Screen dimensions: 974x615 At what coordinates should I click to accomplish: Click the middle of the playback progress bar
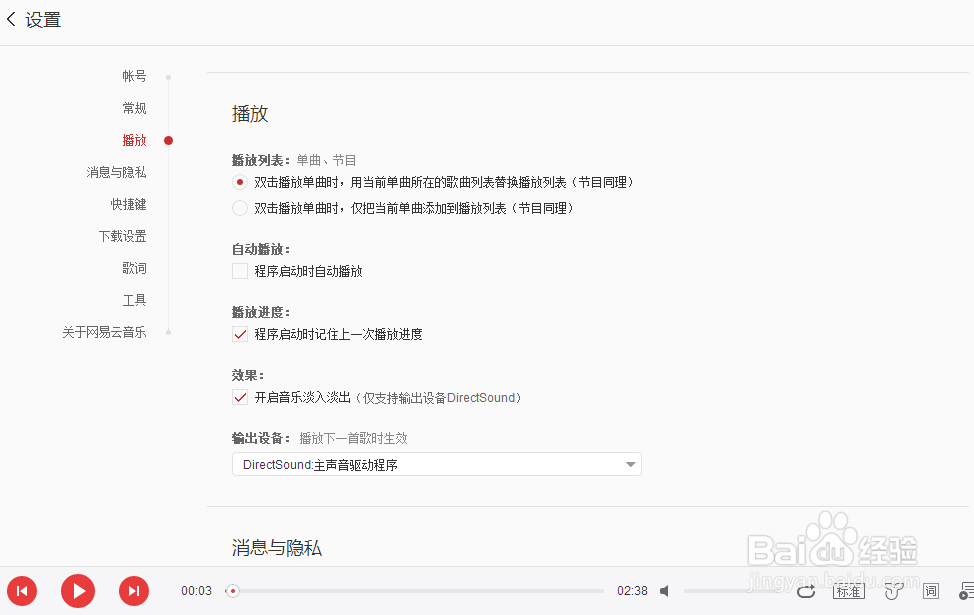[417, 591]
